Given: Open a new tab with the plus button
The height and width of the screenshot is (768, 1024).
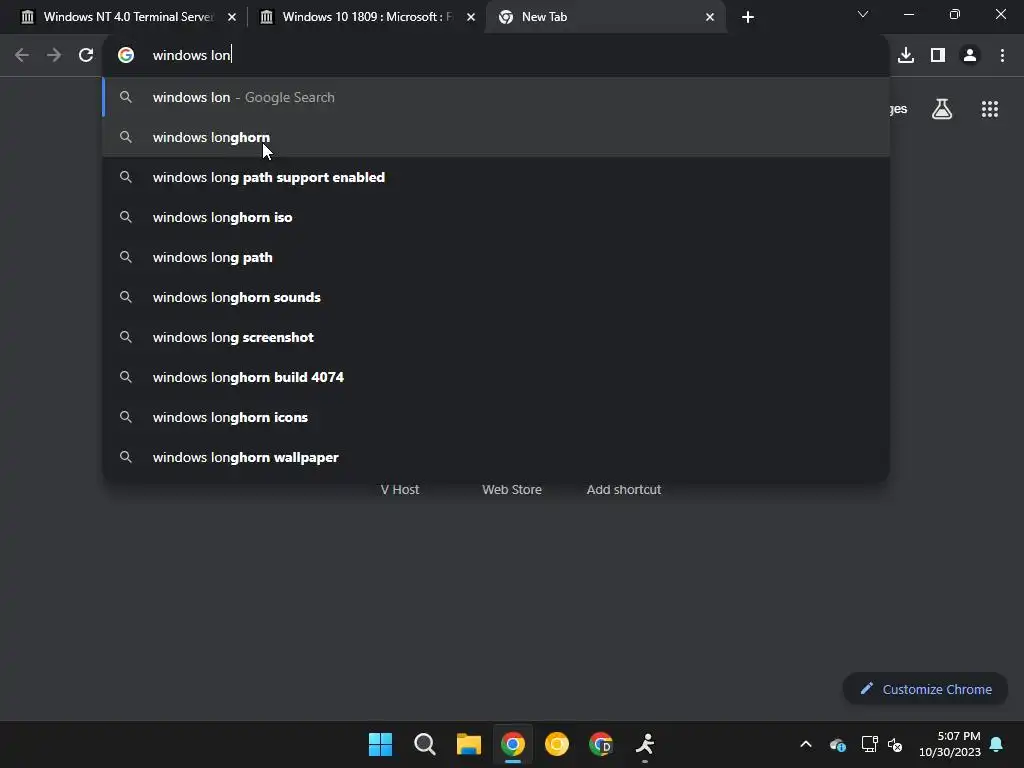Looking at the screenshot, I should 748,17.
